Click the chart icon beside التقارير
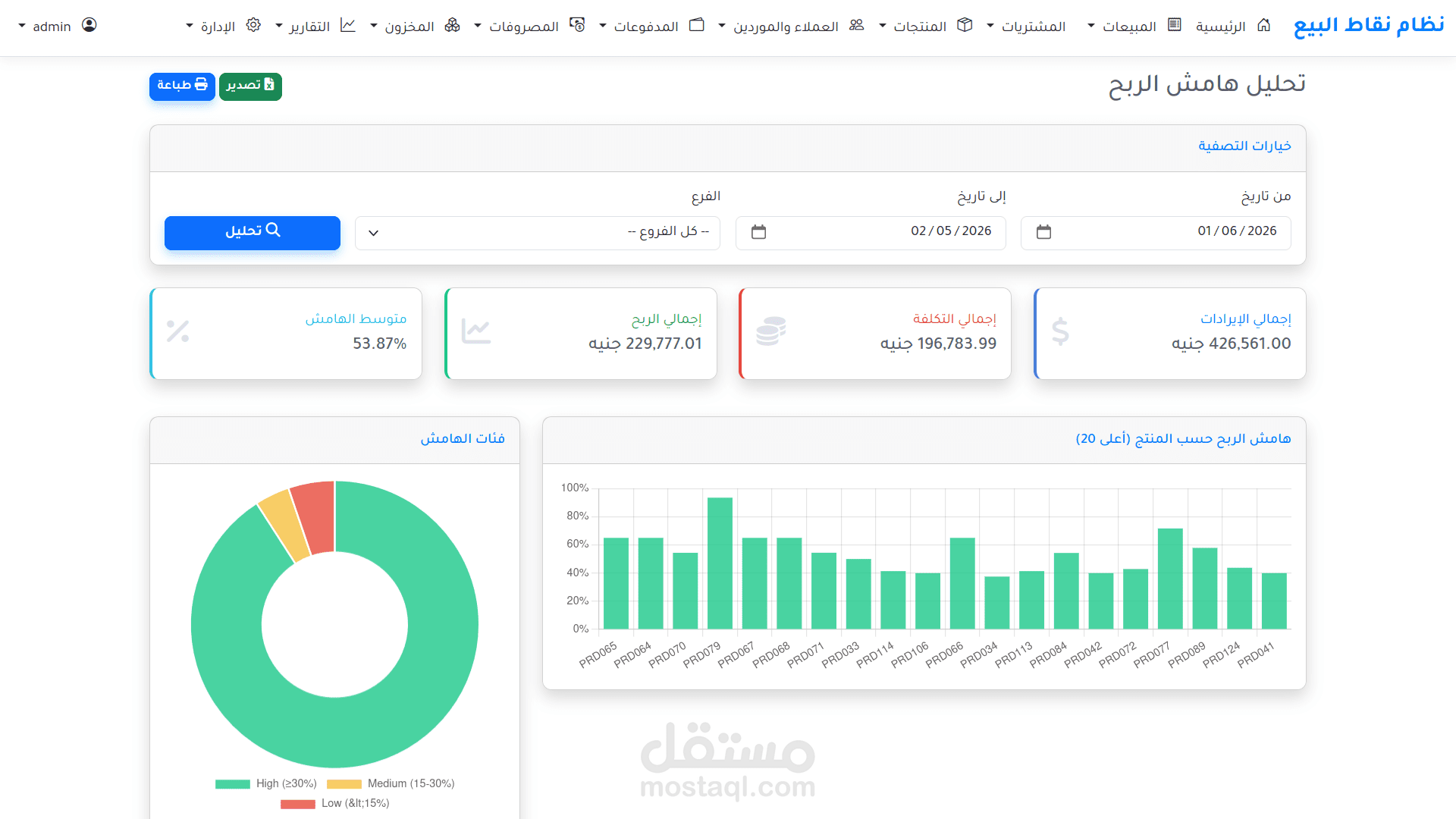 coord(348,25)
